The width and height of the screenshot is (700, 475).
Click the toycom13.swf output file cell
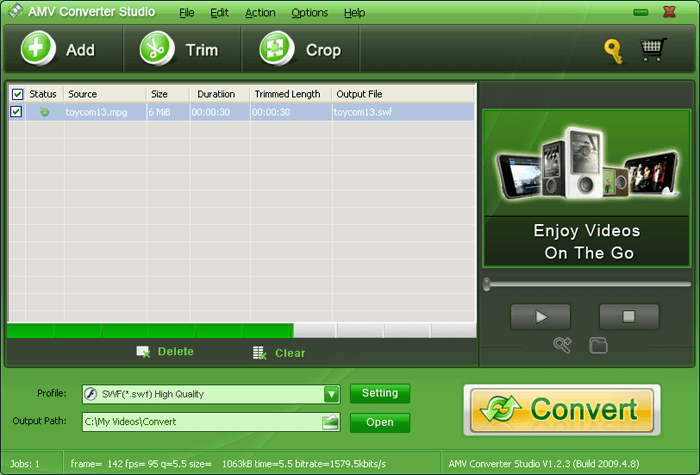coord(403,112)
